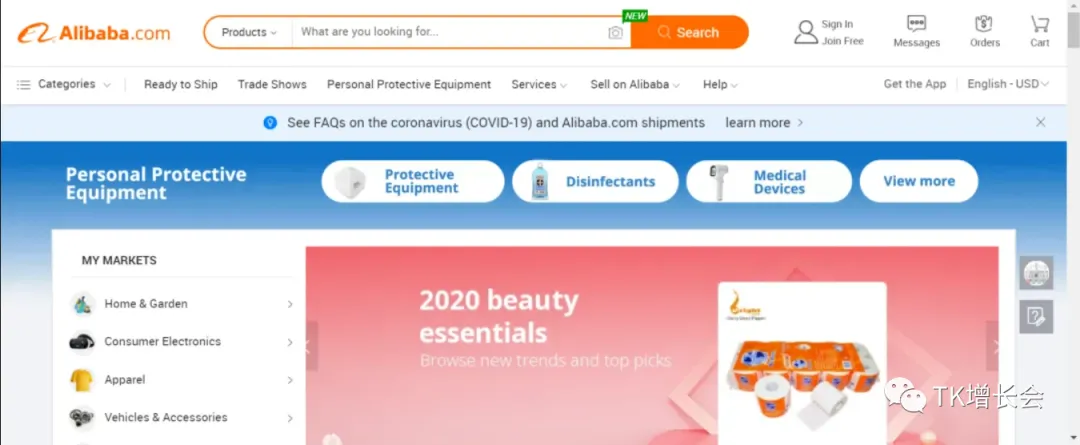Select the Disinfectants category pill
Screen dimensions: 1080x445
click(x=596, y=181)
